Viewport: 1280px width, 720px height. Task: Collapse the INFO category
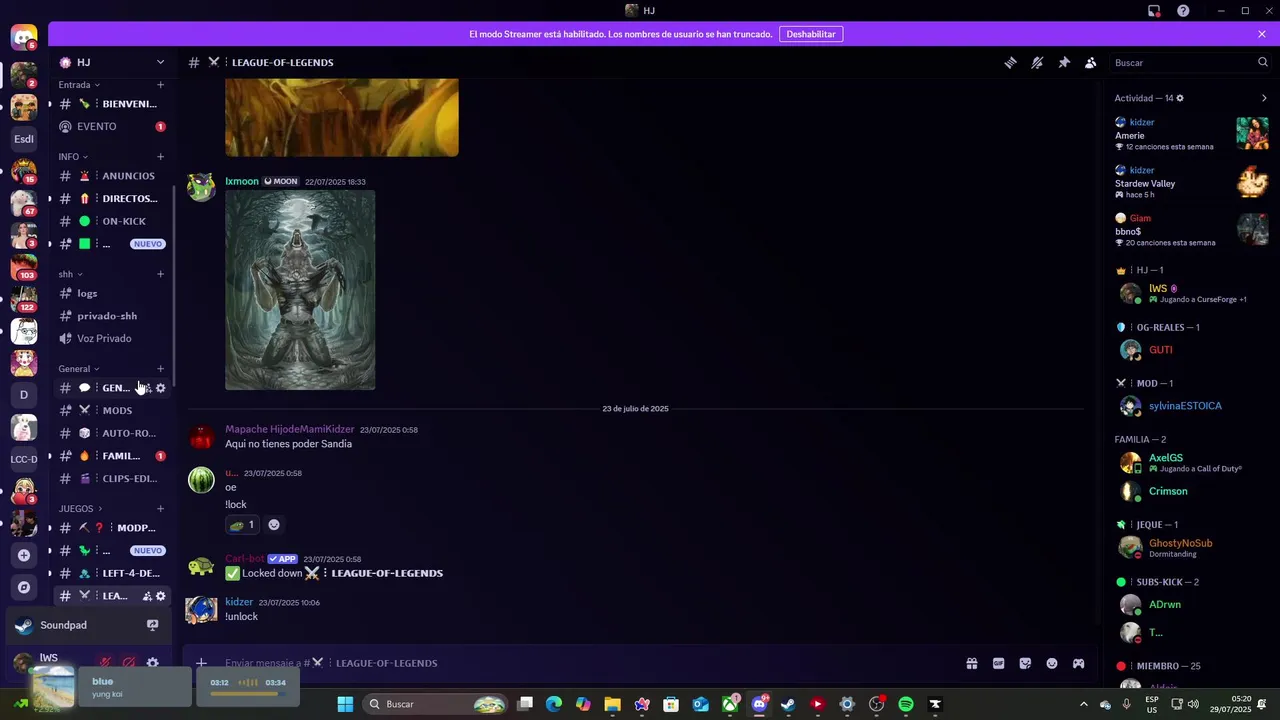(72, 157)
